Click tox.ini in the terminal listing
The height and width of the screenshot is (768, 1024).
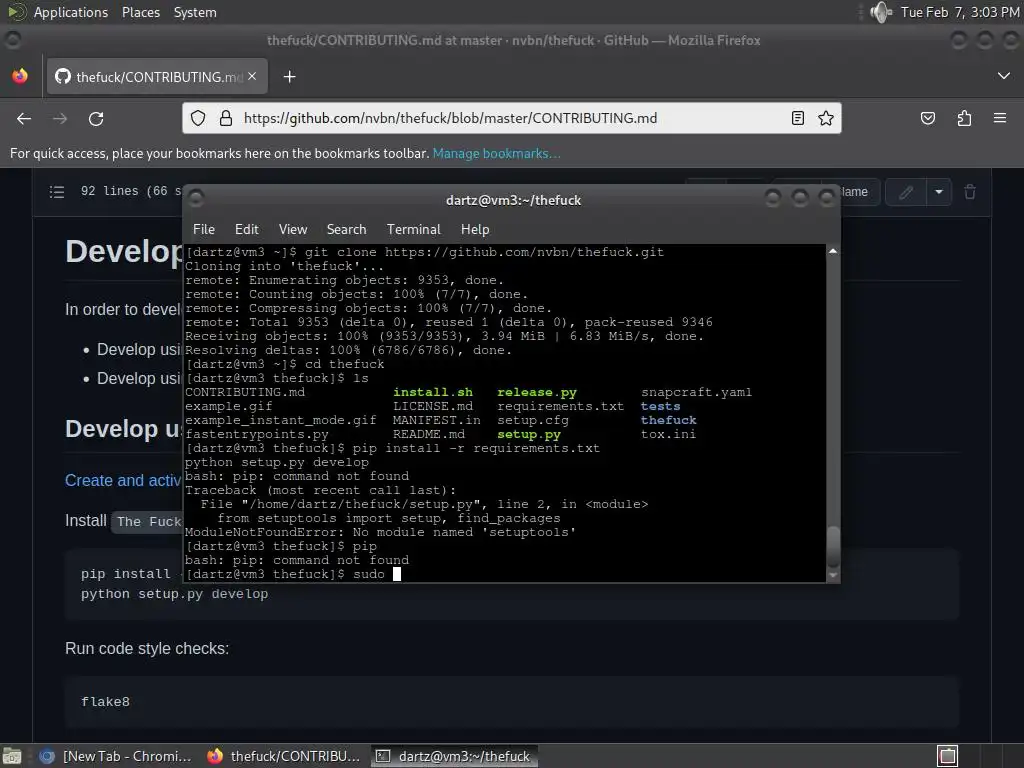point(668,434)
